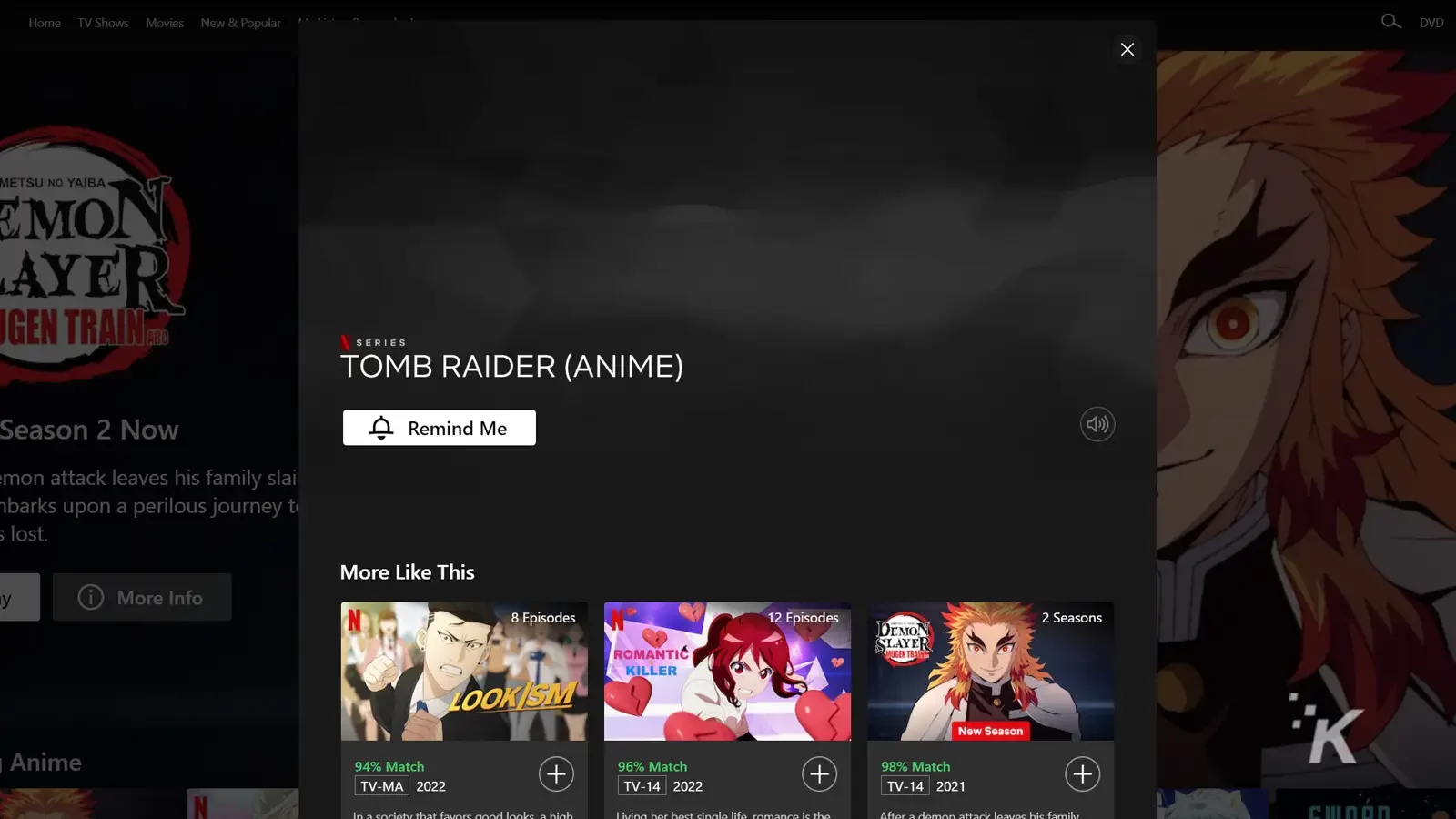Click the bell icon on Remind Me
This screenshot has width=1456, height=819.
(381, 428)
